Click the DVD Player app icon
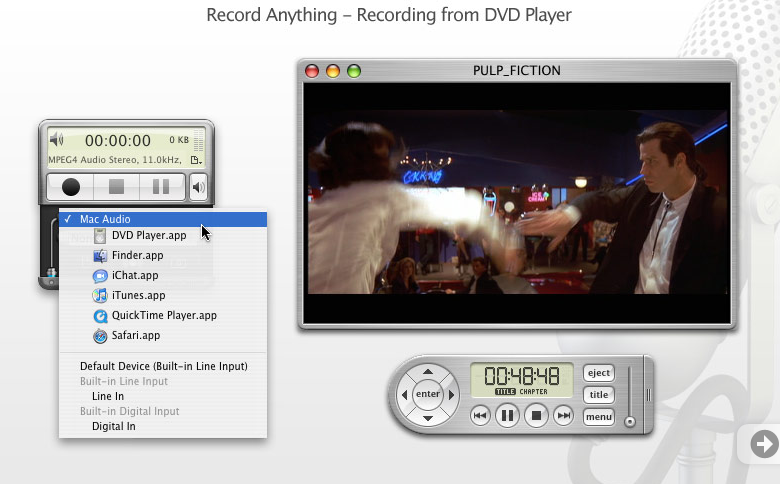 [x=100, y=236]
